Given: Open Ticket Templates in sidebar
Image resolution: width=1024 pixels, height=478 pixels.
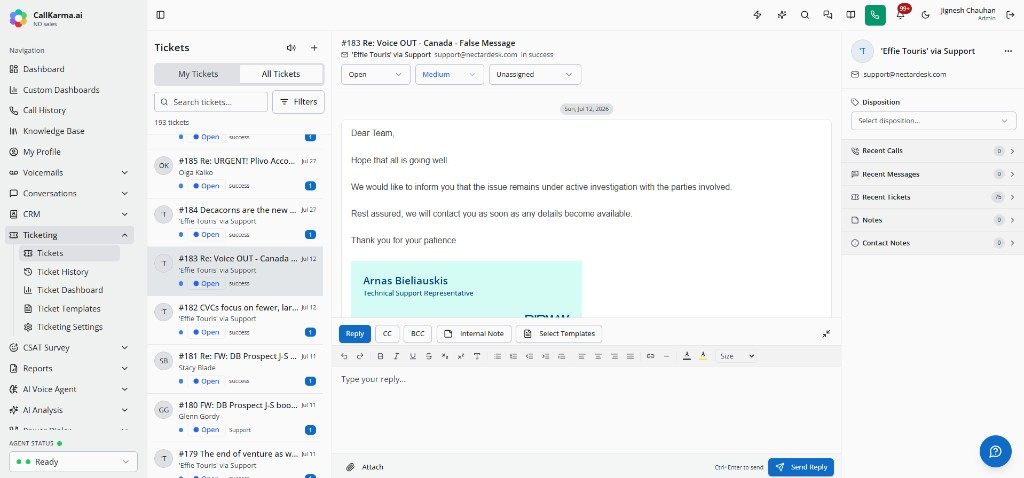Looking at the screenshot, I should 69,309.
